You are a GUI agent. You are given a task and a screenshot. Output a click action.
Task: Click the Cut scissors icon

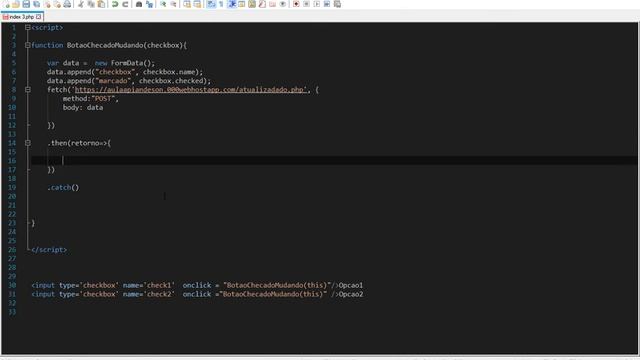coord(81,4)
